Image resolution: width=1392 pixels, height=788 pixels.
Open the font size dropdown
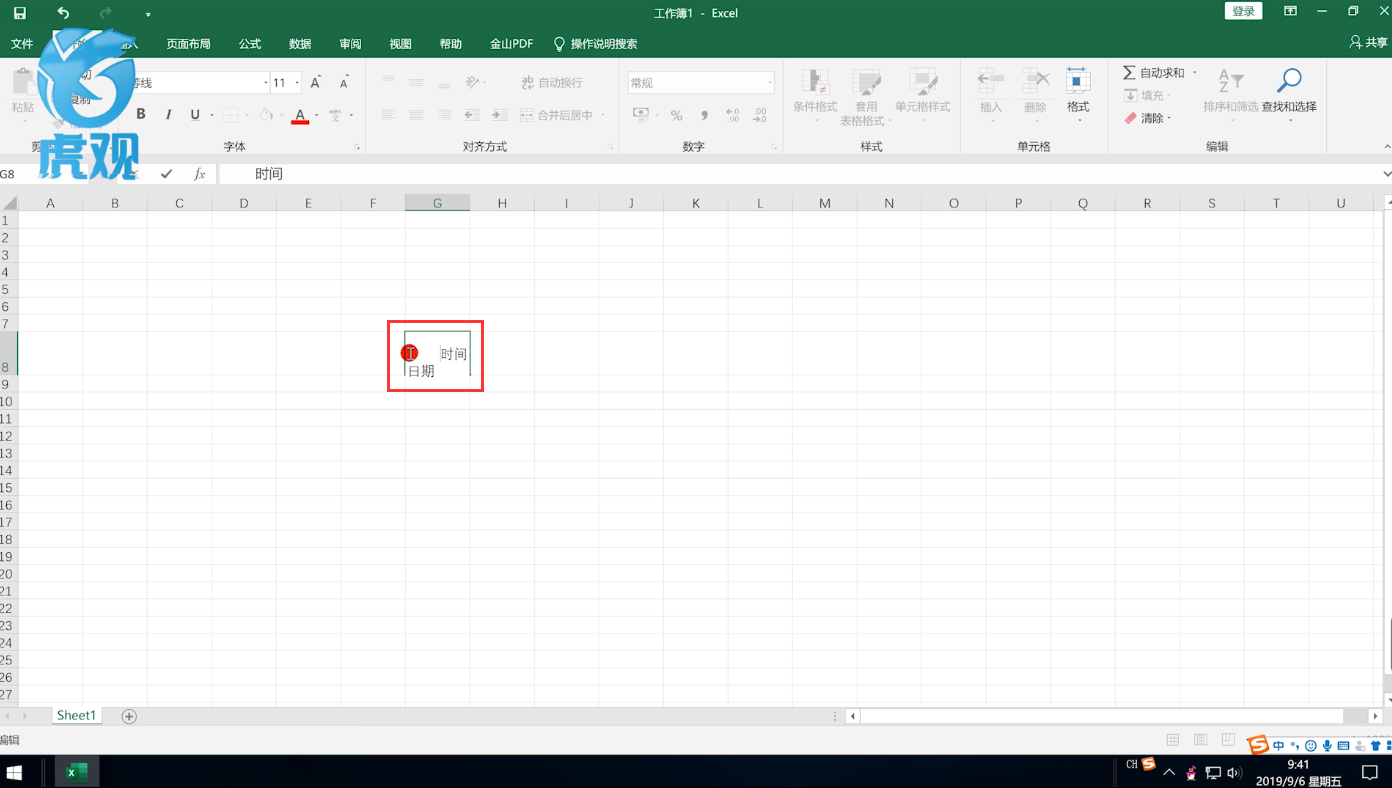[x=297, y=83]
